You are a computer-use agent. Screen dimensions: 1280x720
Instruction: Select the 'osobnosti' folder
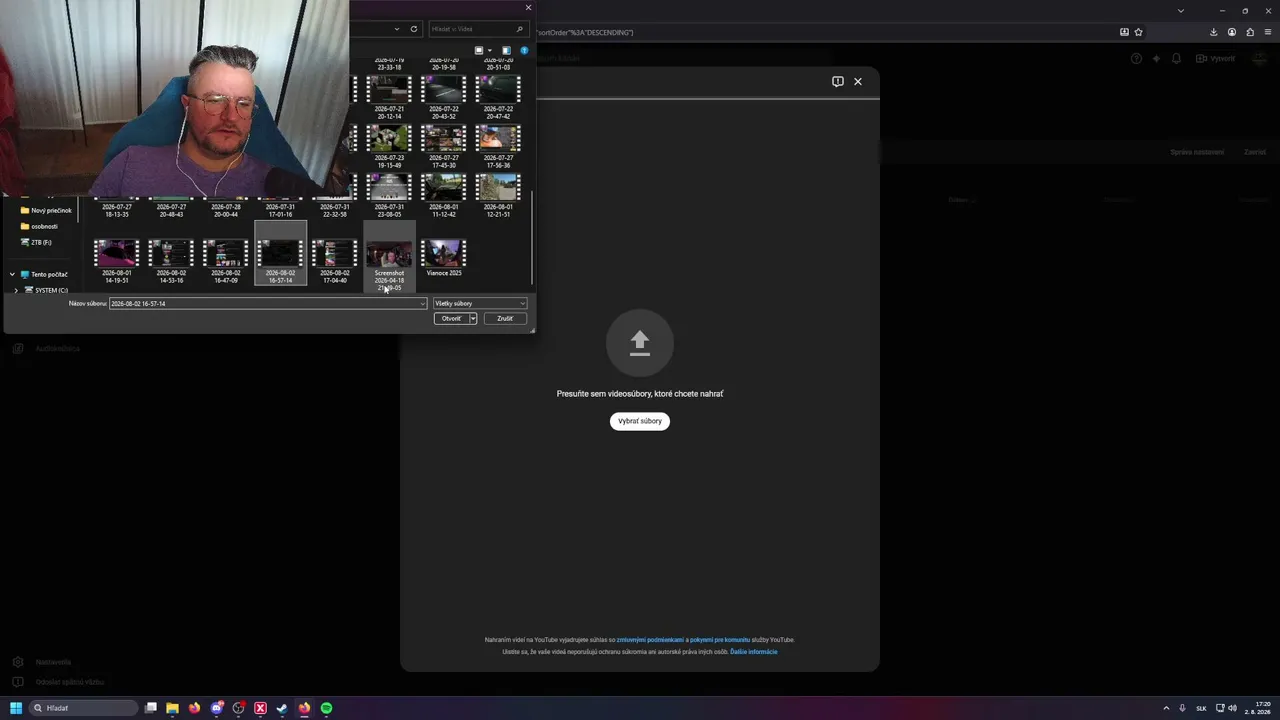[x=39, y=226]
